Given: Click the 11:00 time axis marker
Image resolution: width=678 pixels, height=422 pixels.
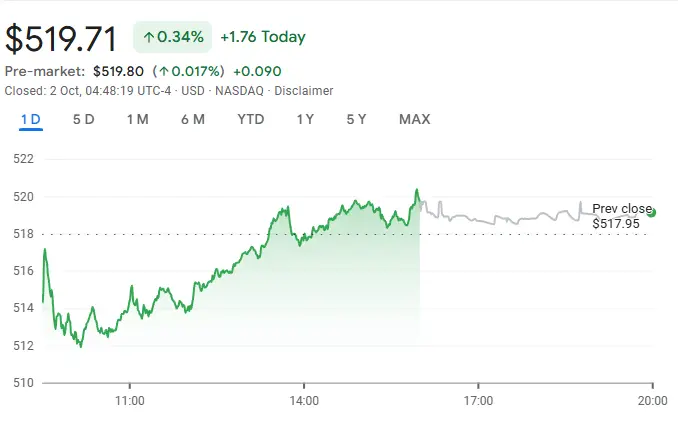Looking at the screenshot, I should 130,400.
